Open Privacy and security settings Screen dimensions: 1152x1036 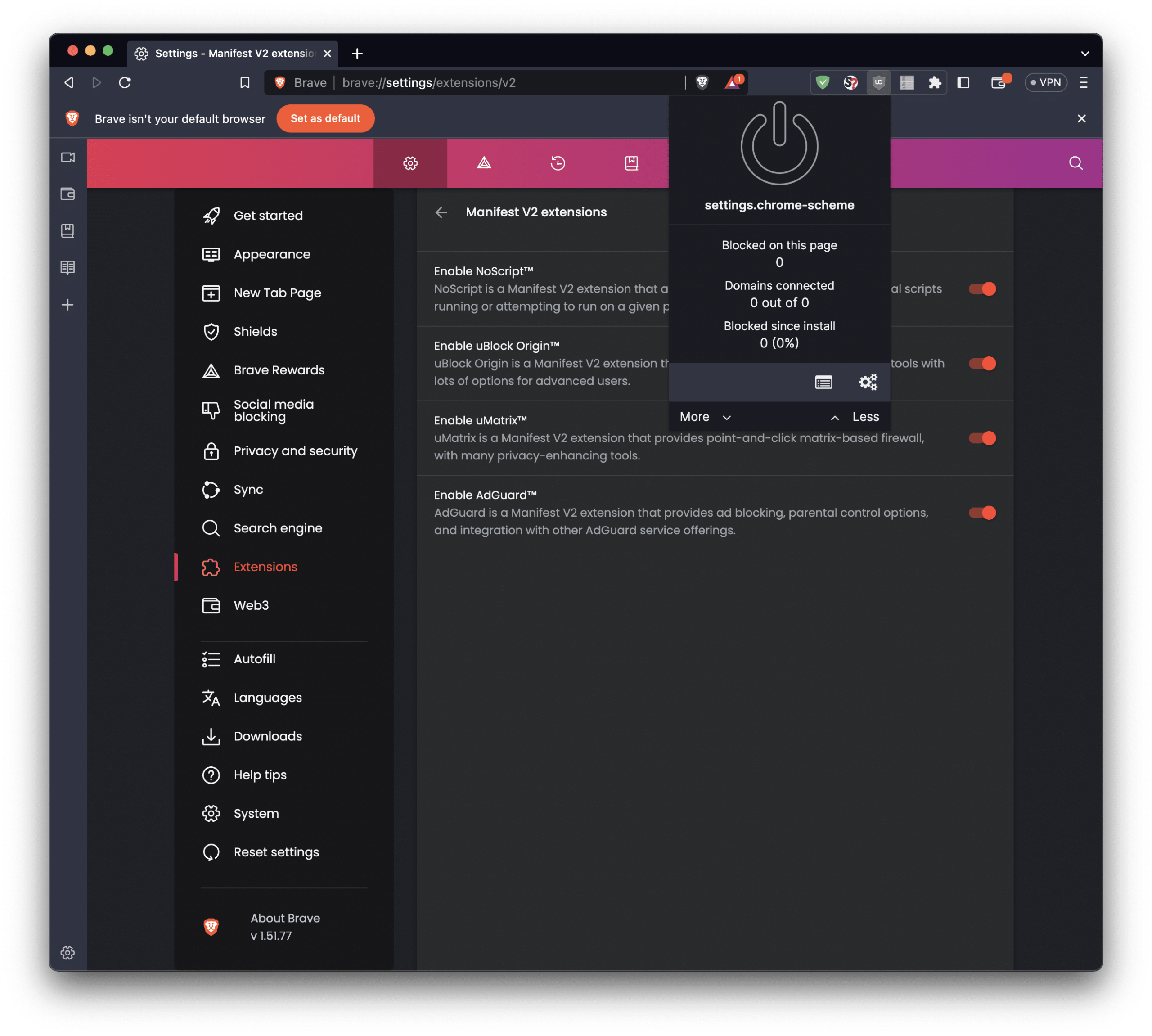pyautogui.click(x=295, y=451)
